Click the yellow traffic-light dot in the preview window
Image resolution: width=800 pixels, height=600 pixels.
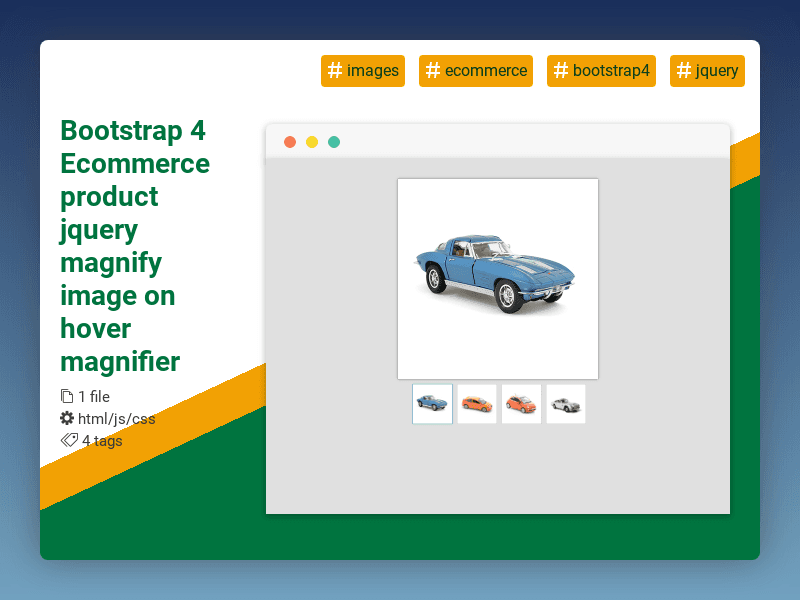pyautogui.click(x=311, y=142)
